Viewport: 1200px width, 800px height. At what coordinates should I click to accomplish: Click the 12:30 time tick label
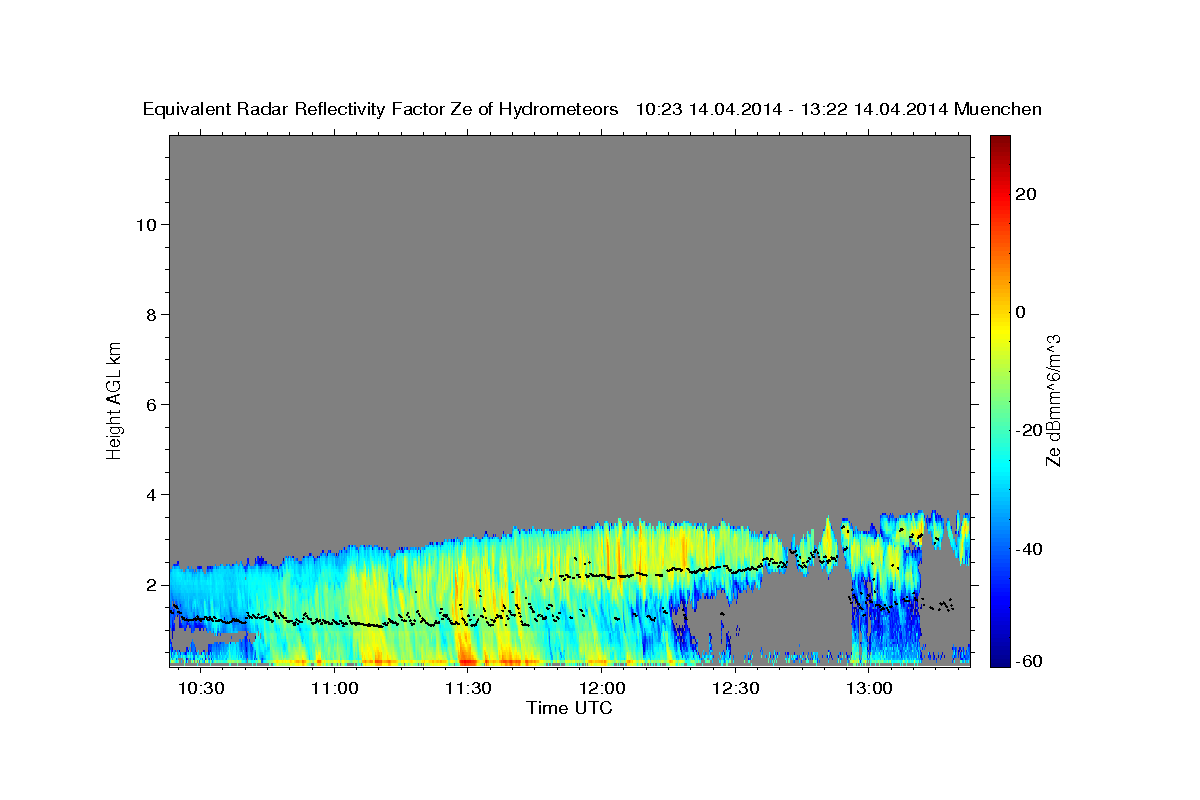[x=736, y=689]
